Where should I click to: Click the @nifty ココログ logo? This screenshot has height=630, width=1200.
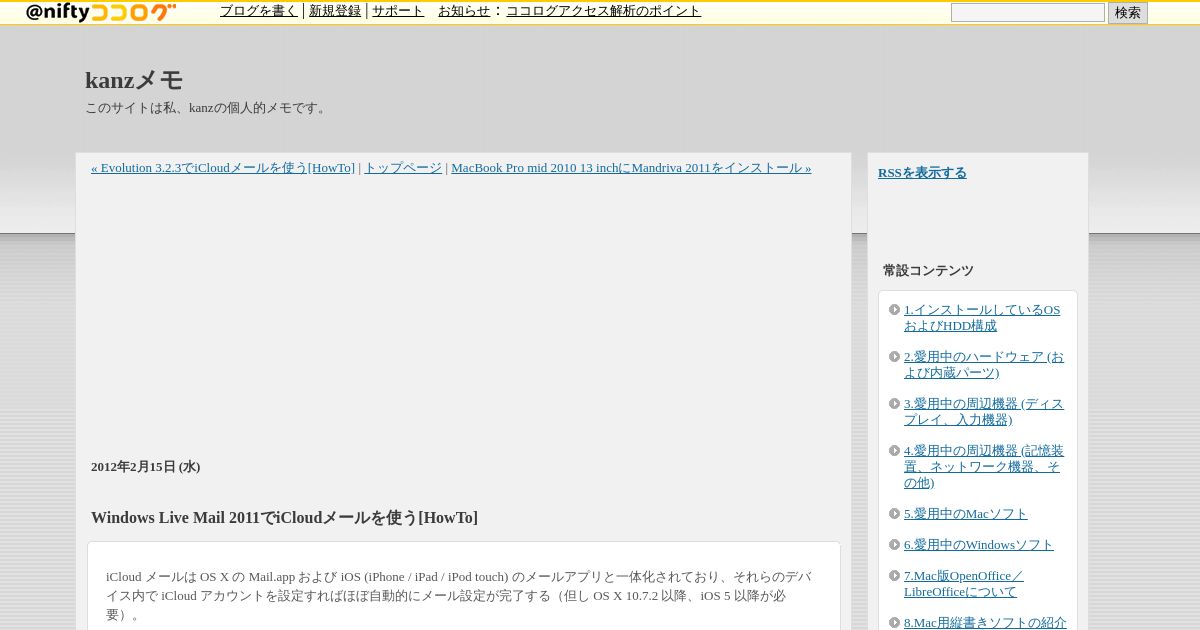100,12
